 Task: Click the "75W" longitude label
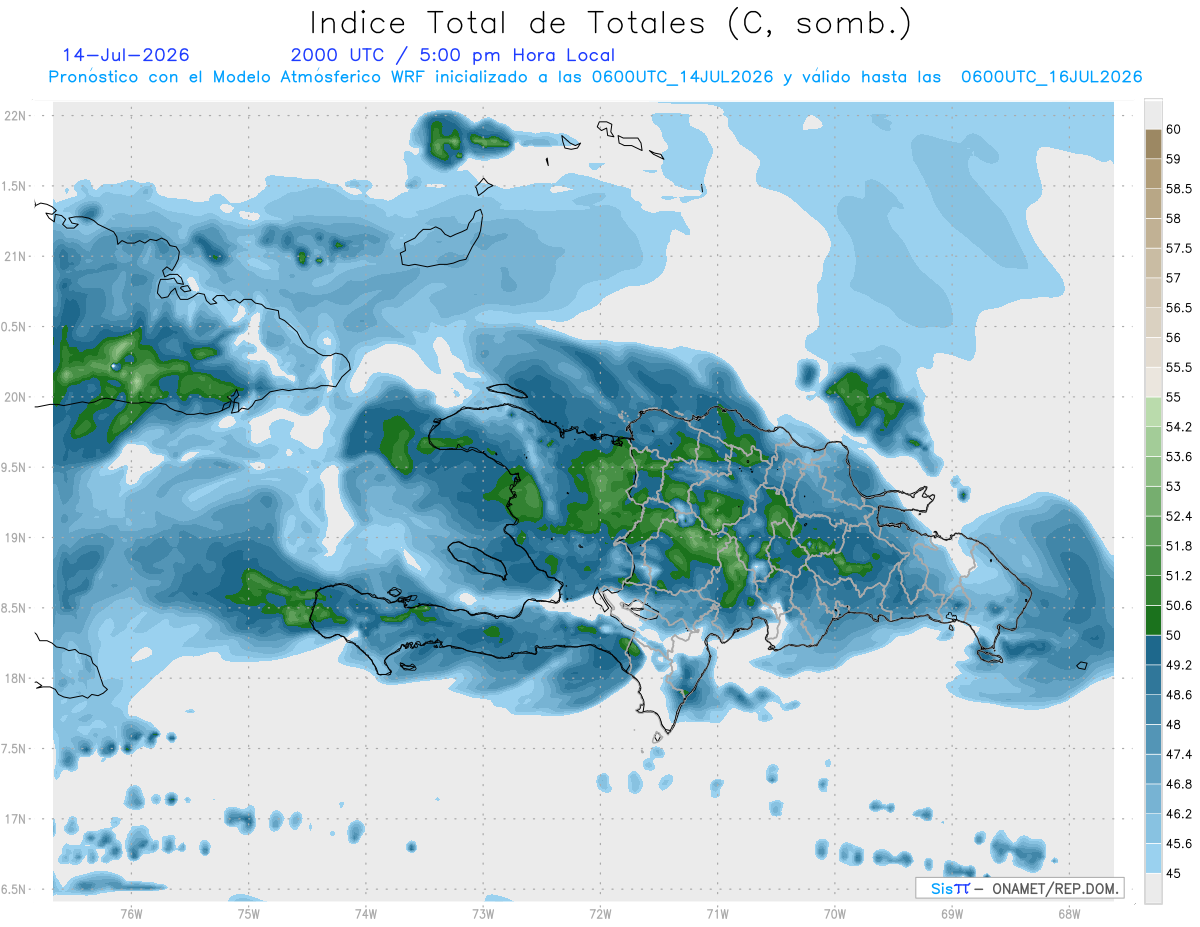coord(248,914)
